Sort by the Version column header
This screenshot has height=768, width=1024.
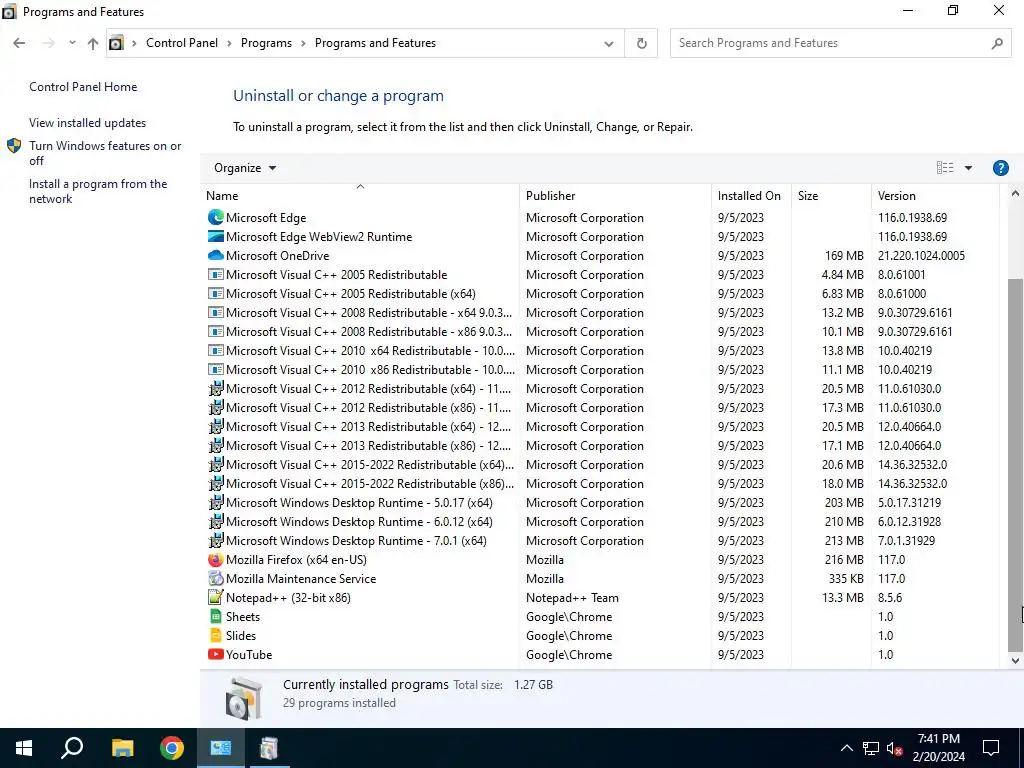[x=935, y=195]
